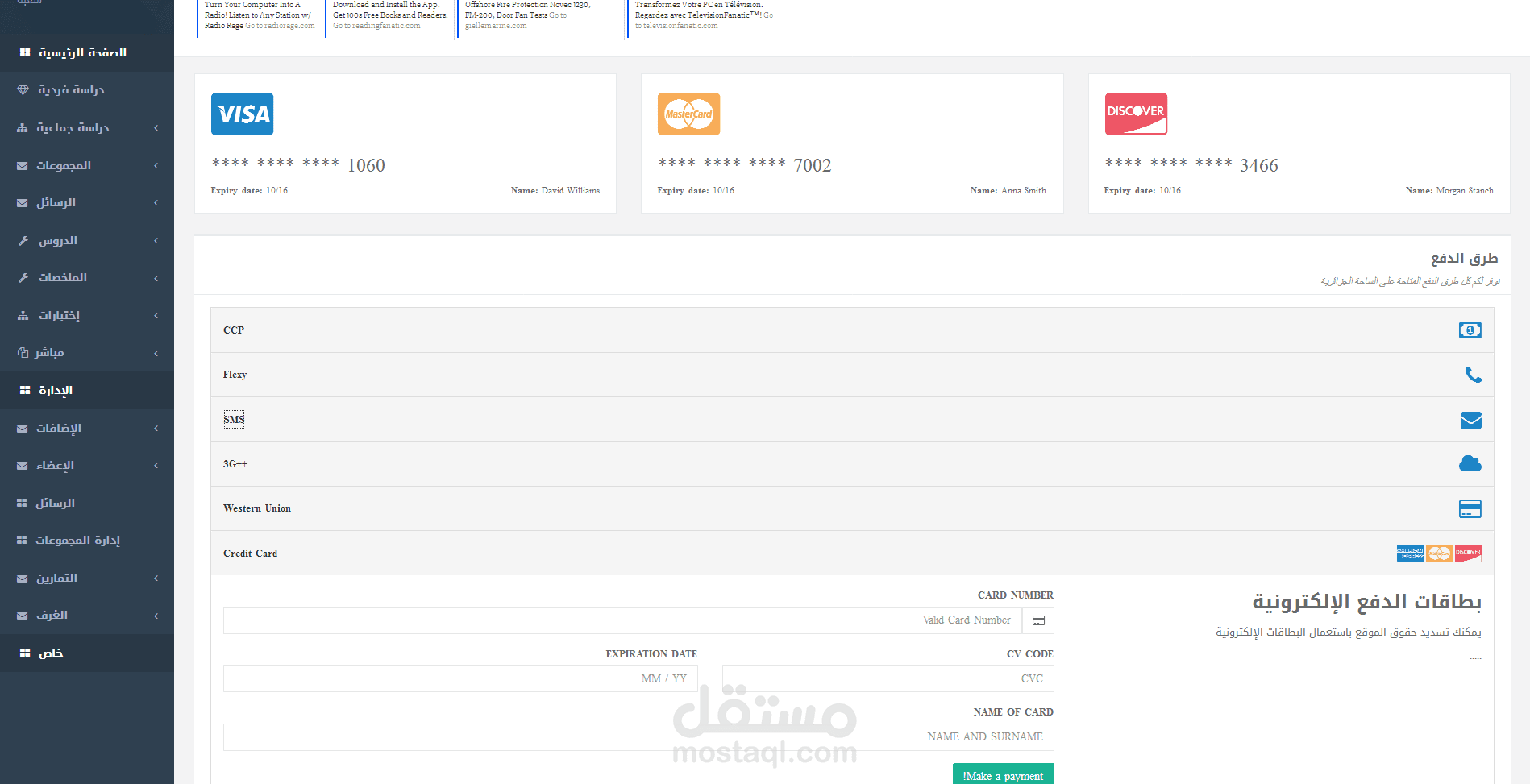The width and height of the screenshot is (1530, 784).
Task: Expand the إختبارات submenu arrow
Action: tap(156, 316)
